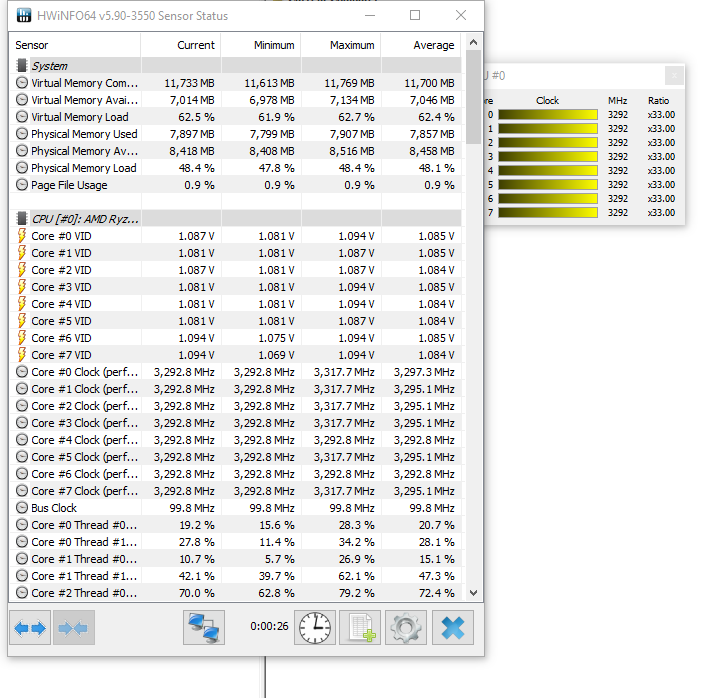The width and height of the screenshot is (714, 698).
Task: Click the Ratio column label in CPU #0 window
Action: tap(658, 101)
